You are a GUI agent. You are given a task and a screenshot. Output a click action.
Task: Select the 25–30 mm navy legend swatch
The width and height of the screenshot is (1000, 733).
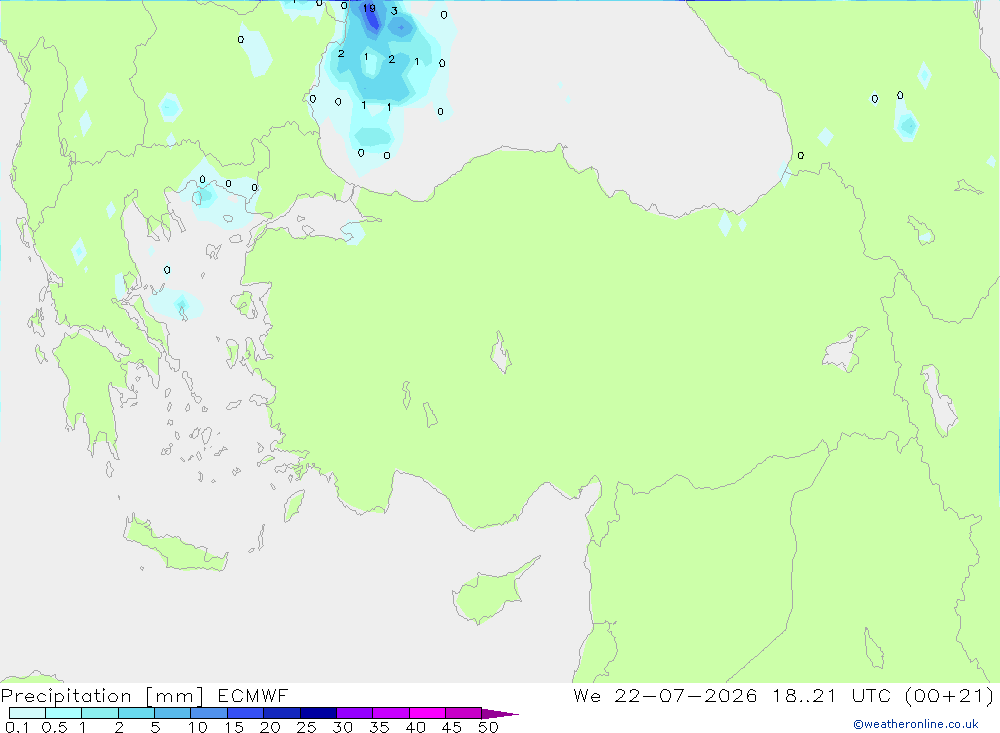[x=318, y=713]
